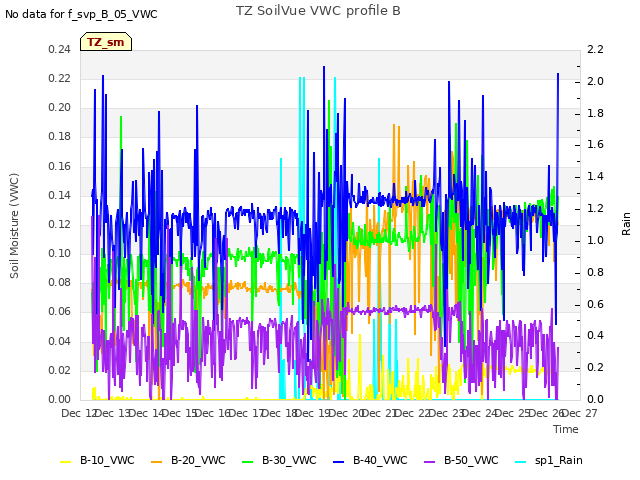Click the Dec 12 date tick label

[78, 413]
